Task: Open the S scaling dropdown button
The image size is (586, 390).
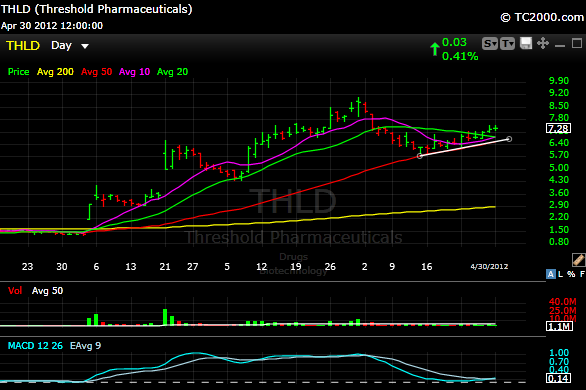Action: 490,44
